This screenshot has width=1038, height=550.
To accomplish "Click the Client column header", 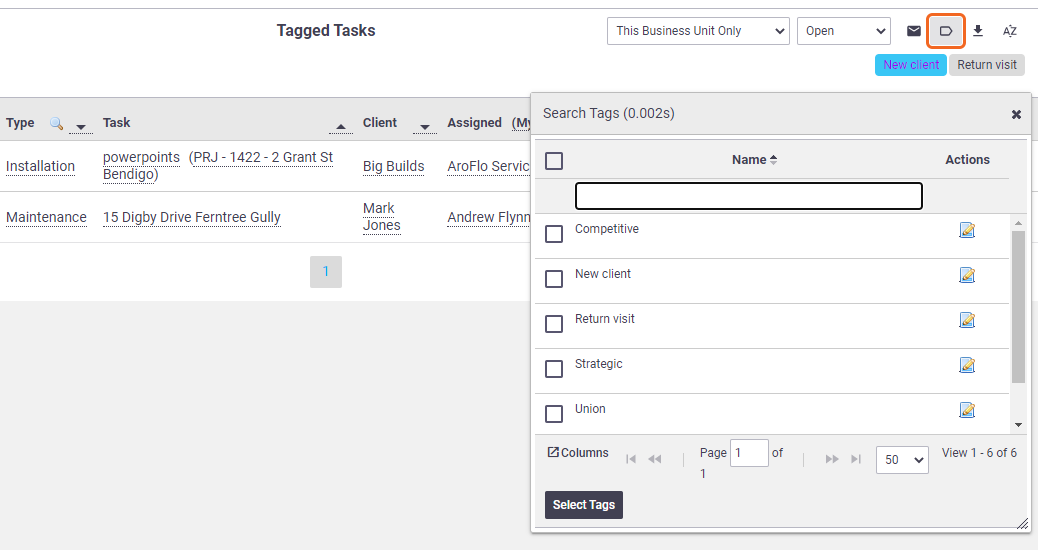I will (380, 123).
